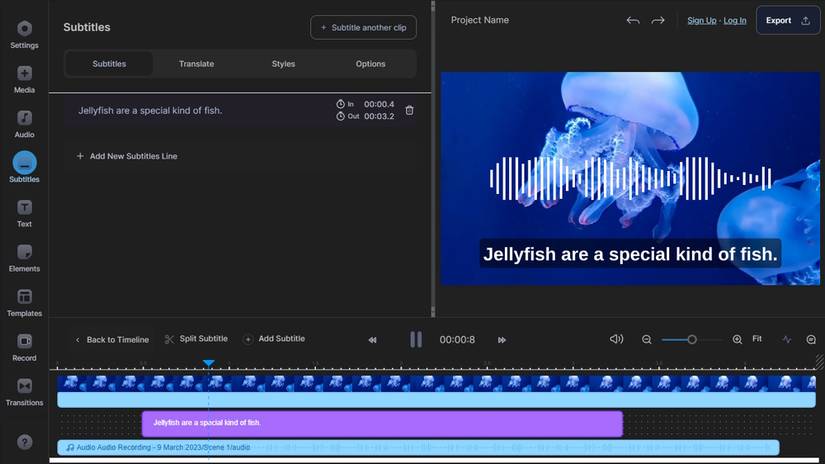Open the Transitions sidebar panel
Image resolution: width=825 pixels, height=464 pixels.
[24, 392]
